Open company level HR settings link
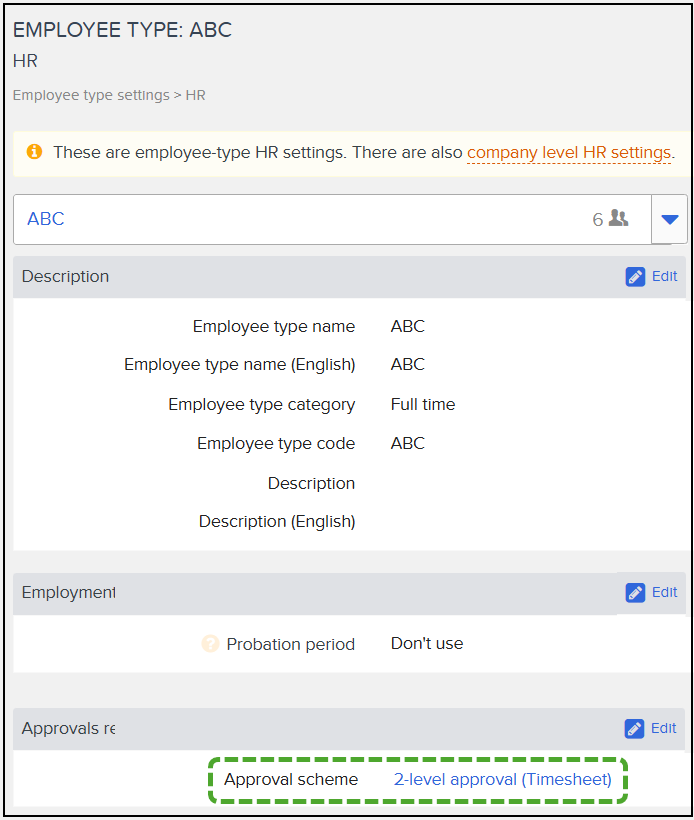Image resolution: width=694 pixels, height=820 pixels. click(568, 153)
